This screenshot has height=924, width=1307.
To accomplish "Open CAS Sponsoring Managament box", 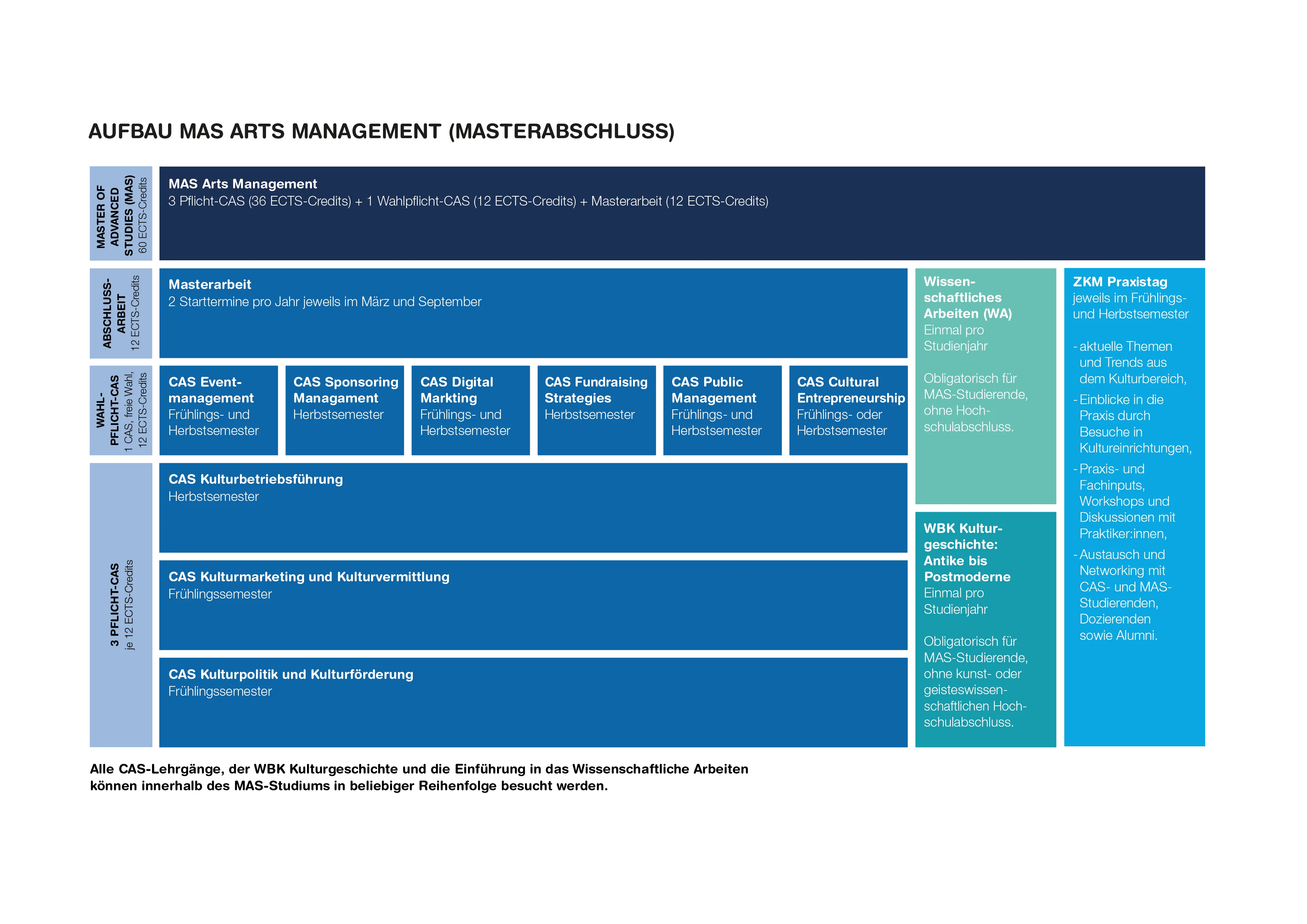I will tap(344, 410).
